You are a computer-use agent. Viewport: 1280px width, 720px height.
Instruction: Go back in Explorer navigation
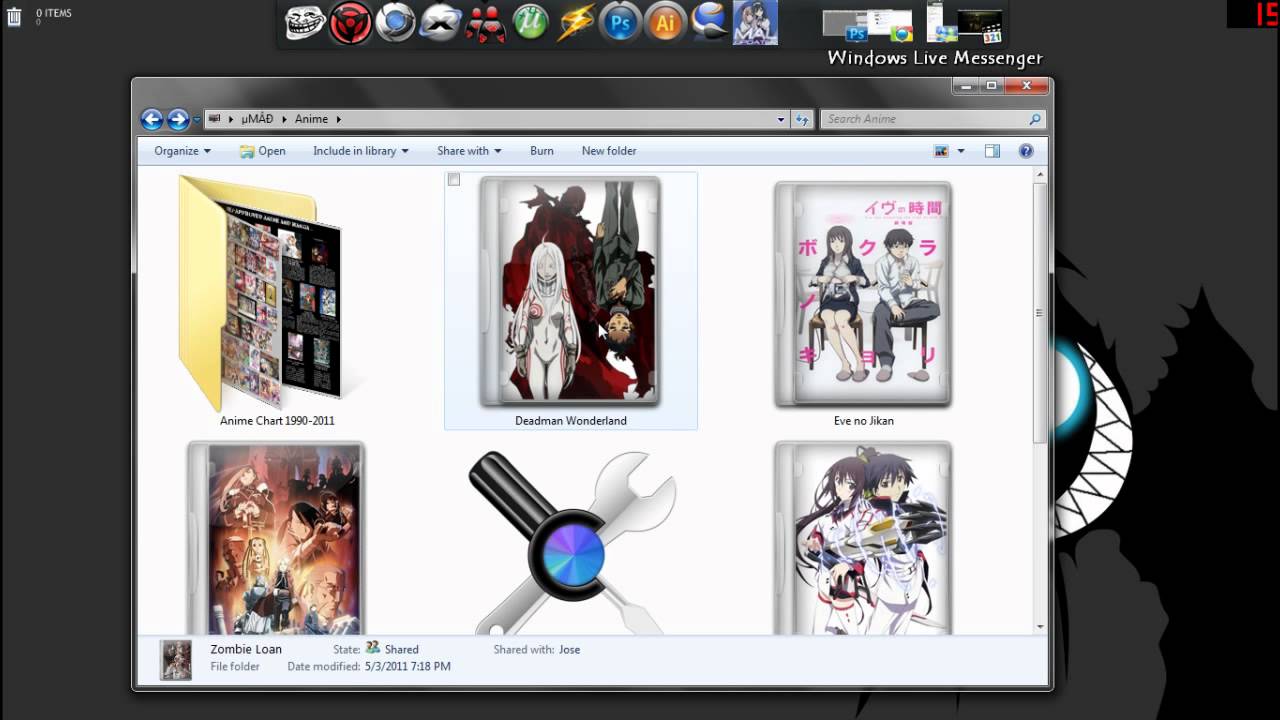[x=152, y=120]
